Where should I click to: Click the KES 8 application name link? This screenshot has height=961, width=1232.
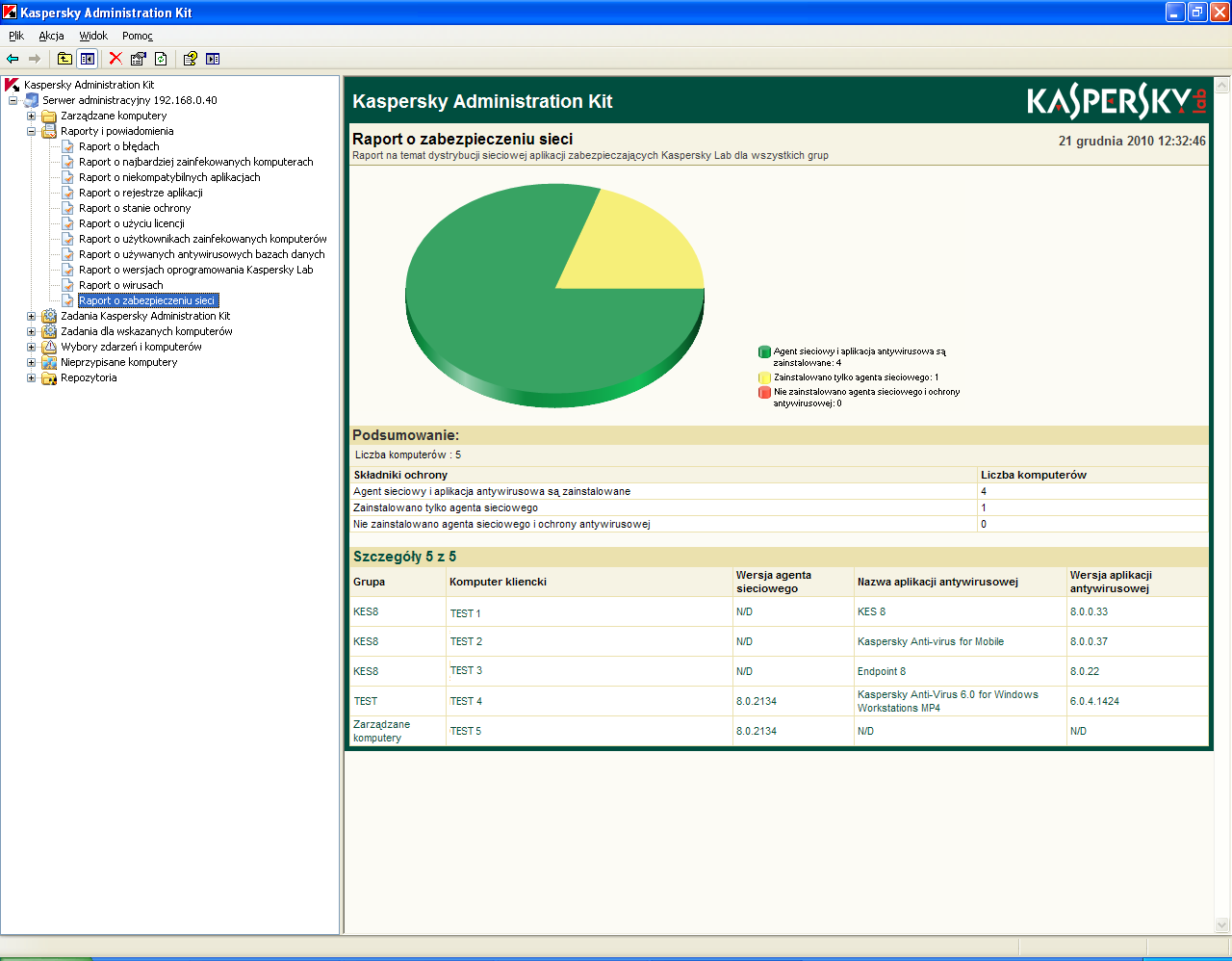871,611
